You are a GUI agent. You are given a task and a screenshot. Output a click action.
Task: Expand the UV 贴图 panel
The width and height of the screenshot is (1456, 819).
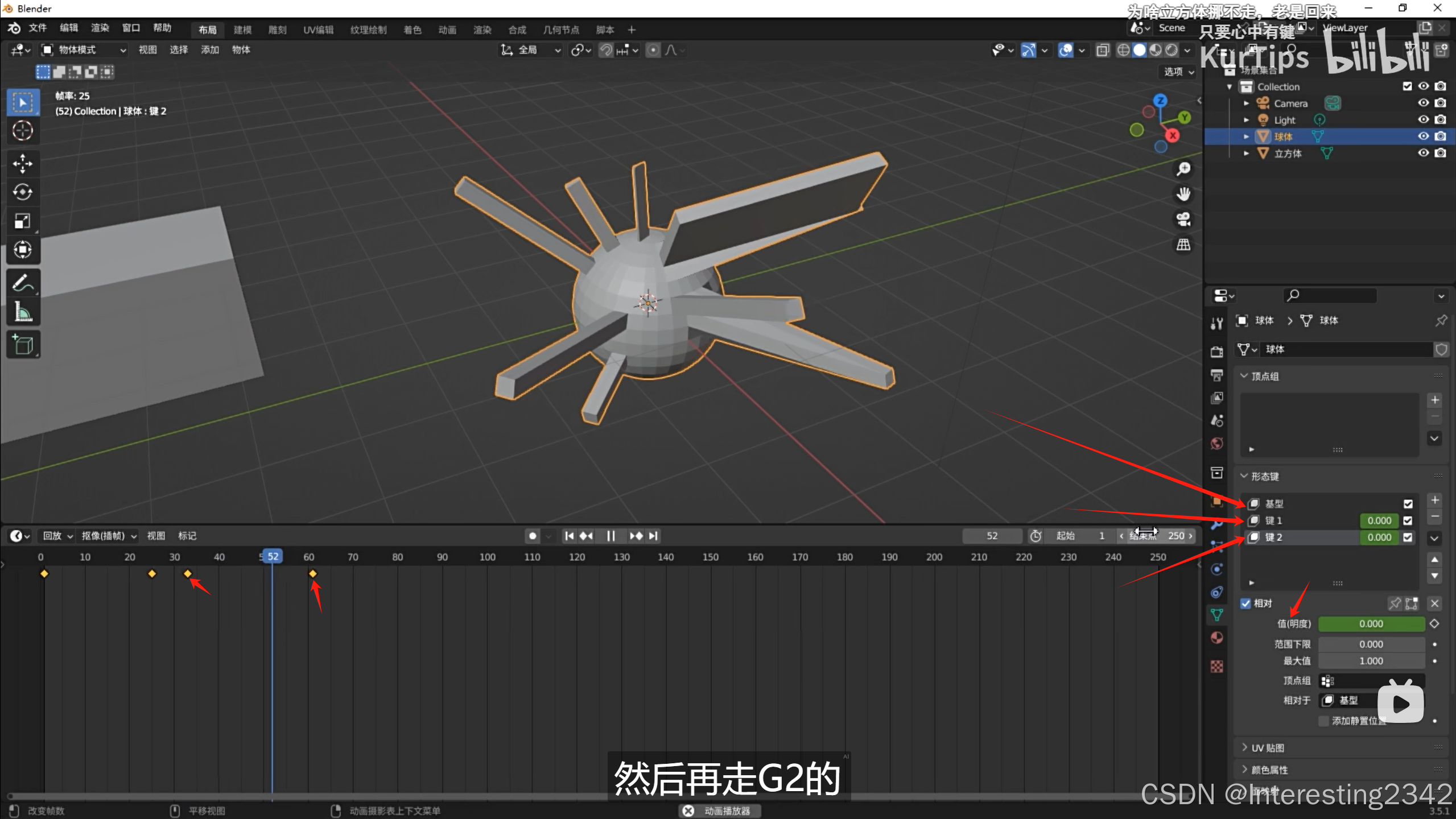tap(1267, 748)
